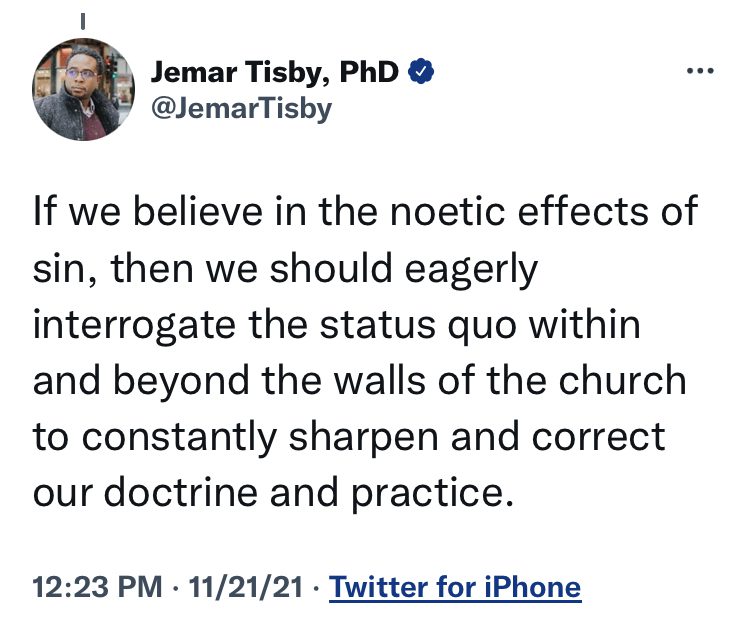This screenshot has width=750, height=624.
Task: Click the word "noetic" in the tweet
Action: (448, 211)
